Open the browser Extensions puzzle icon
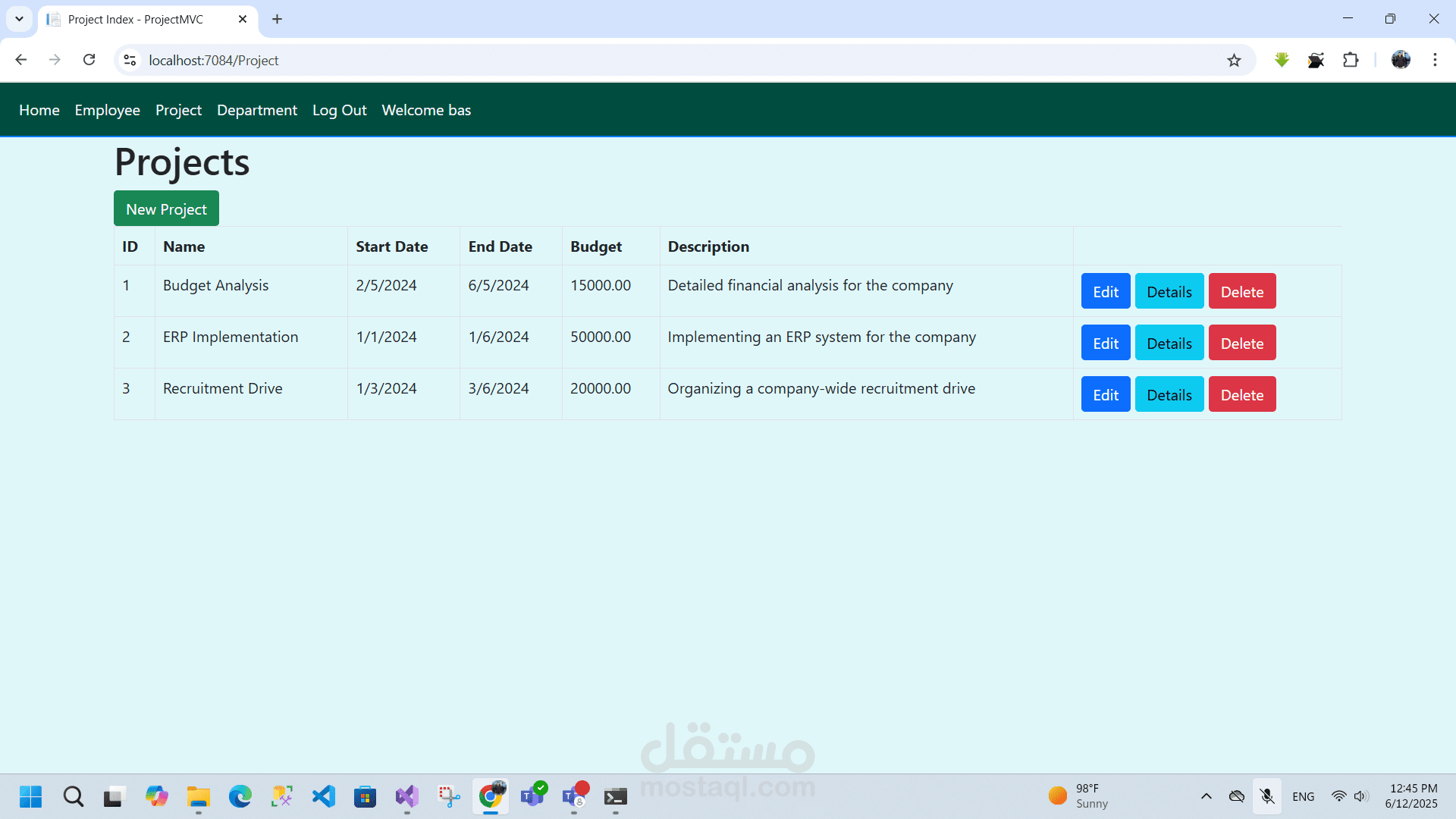The height and width of the screenshot is (819, 1456). point(1351,60)
